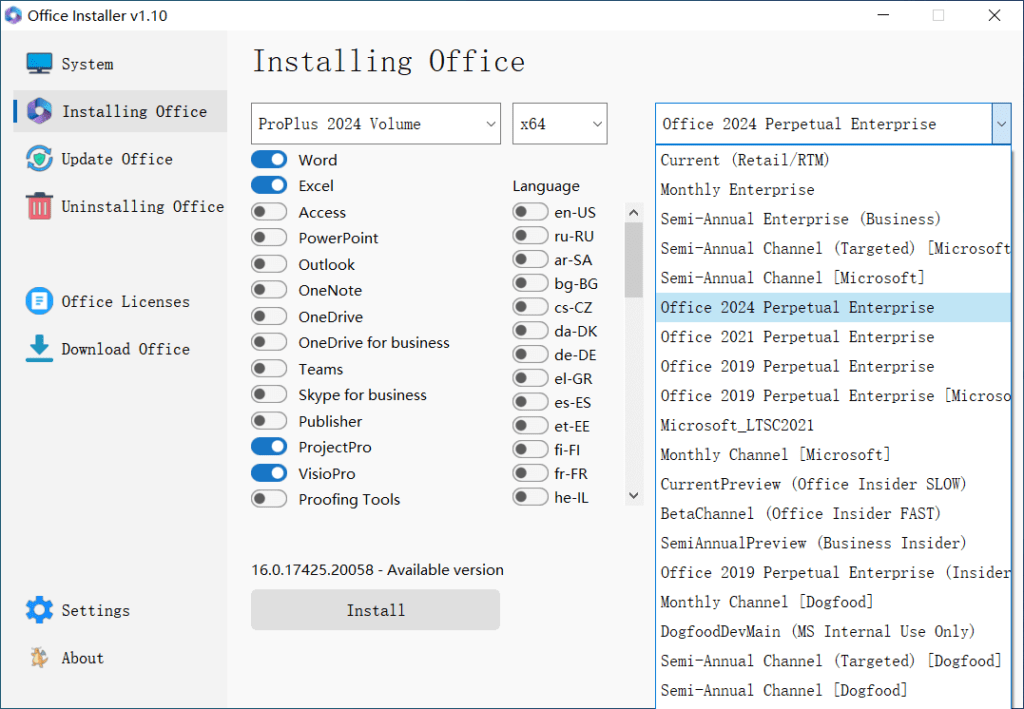1024x709 pixels.
Task: Turn on the Outlook toggle
Action: point(269,264)
